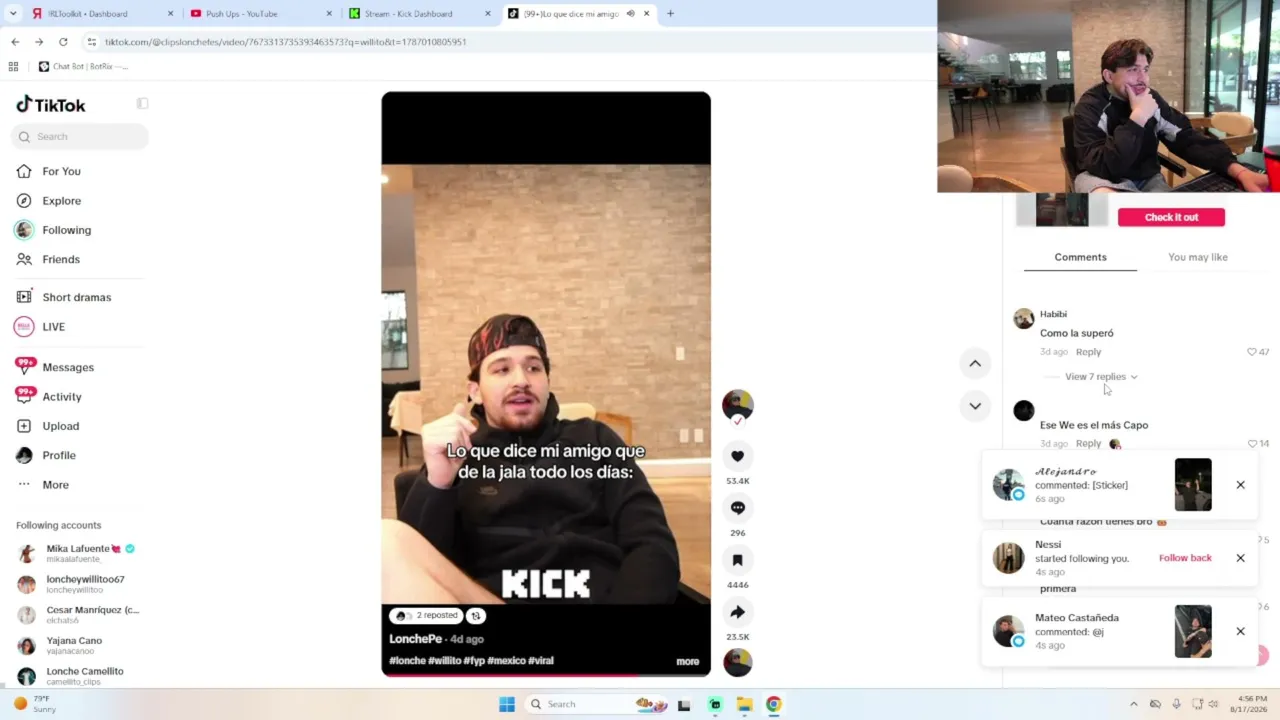Go to next video with down arrow
This screenshot has width=1280, height=720.
(x=975, y=406)
